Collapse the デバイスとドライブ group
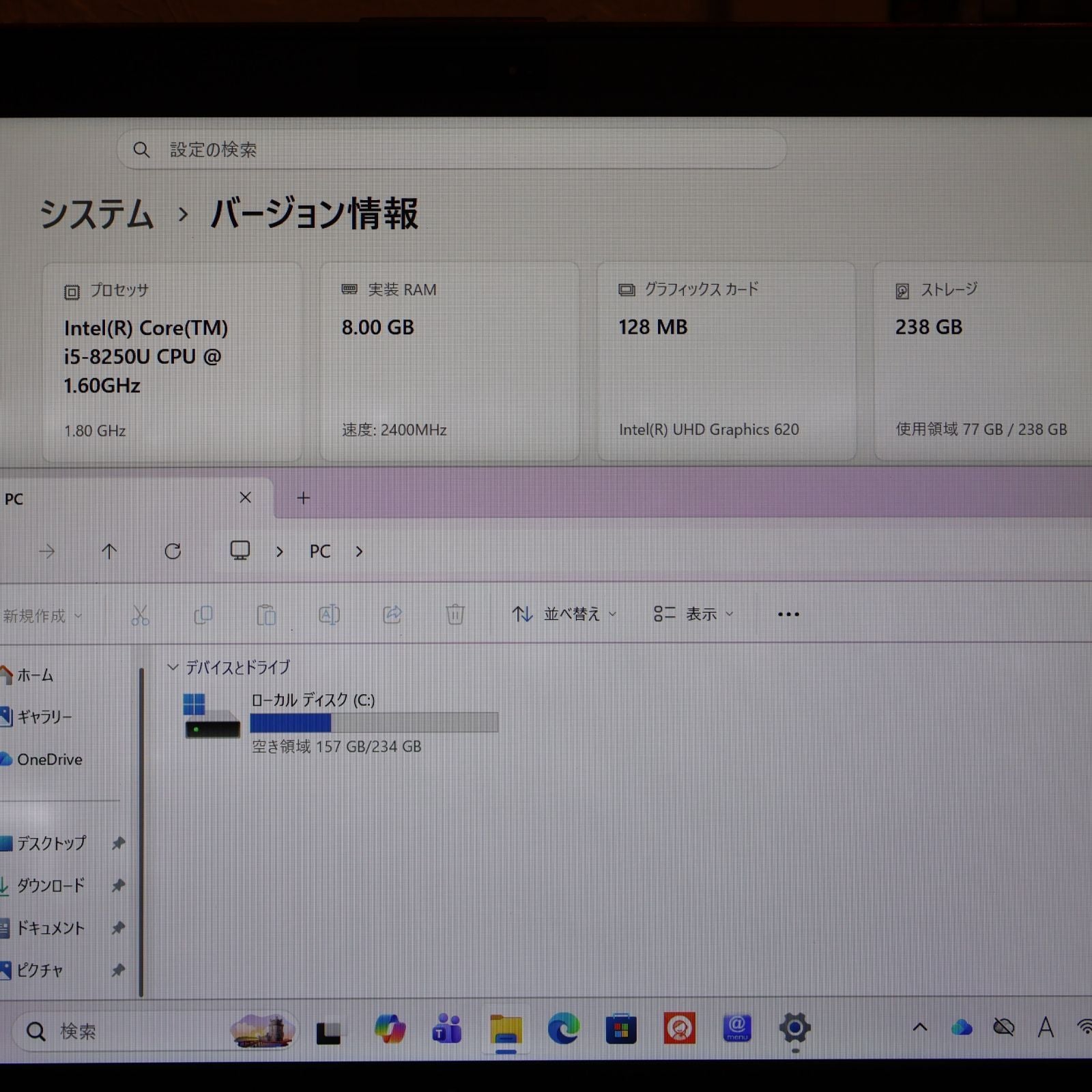The image size is (1092, 1092). pyautogui.click(x=173, y=667)
